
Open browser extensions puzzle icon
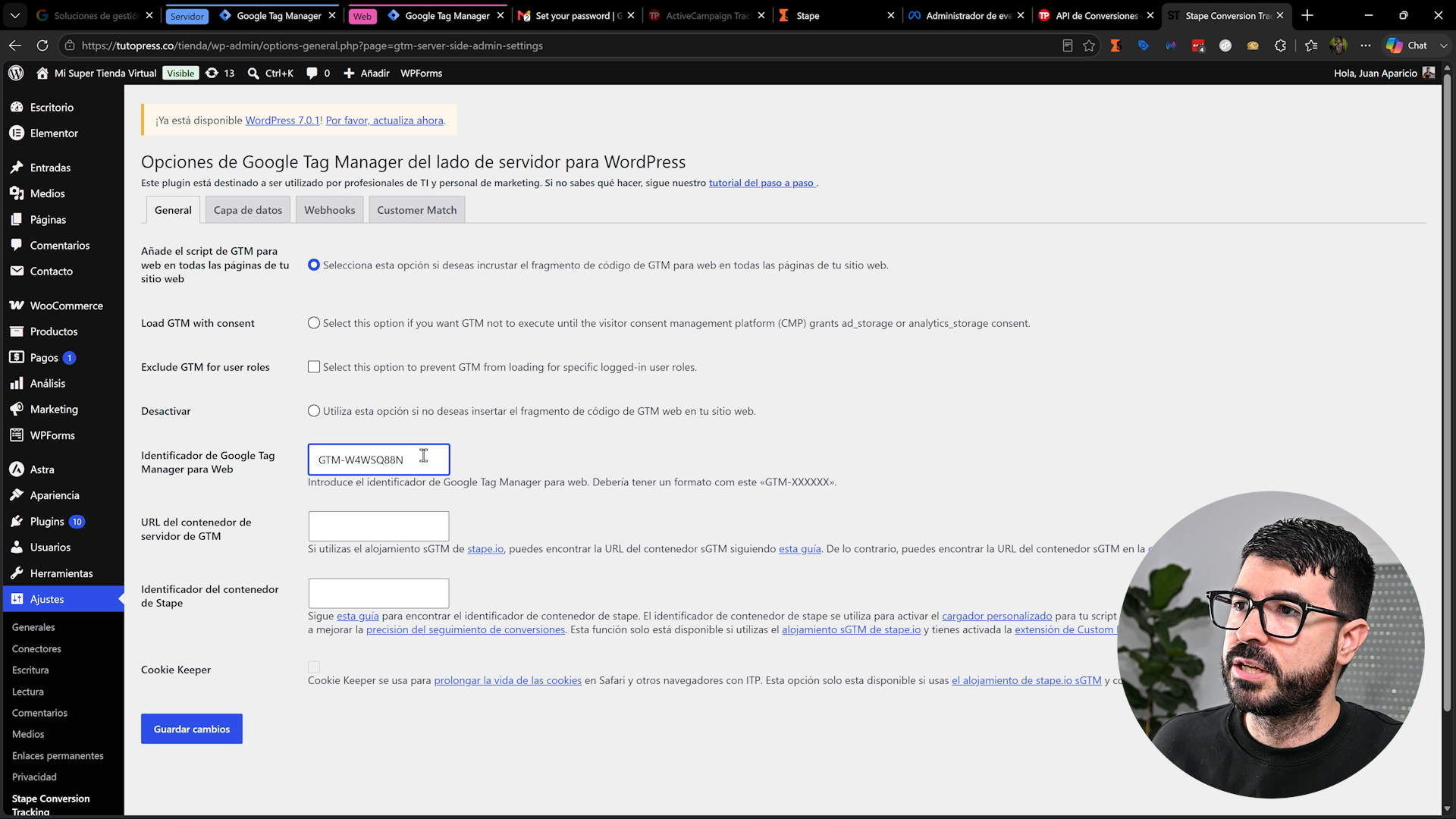[1280, 45]
